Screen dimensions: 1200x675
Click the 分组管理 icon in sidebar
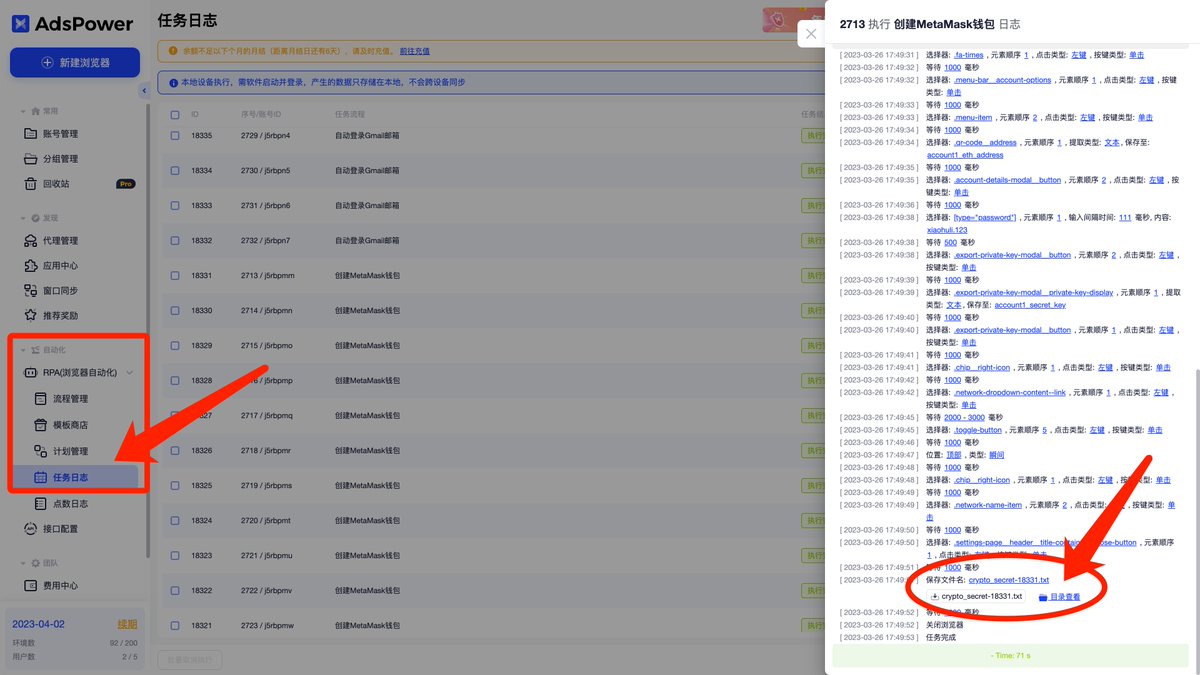[x=31, y=159]
